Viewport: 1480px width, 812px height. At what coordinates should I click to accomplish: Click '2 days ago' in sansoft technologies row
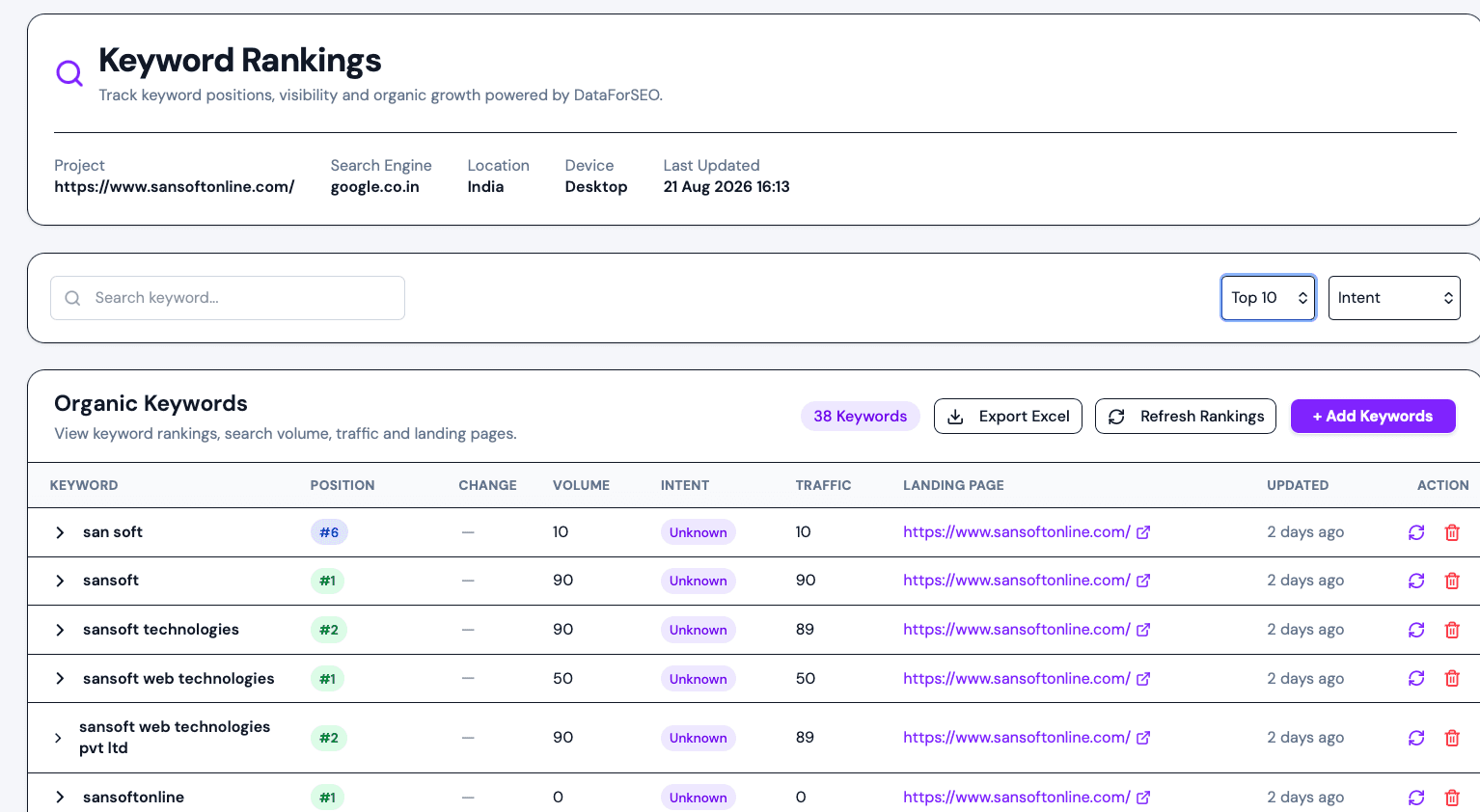point(1305,630)
